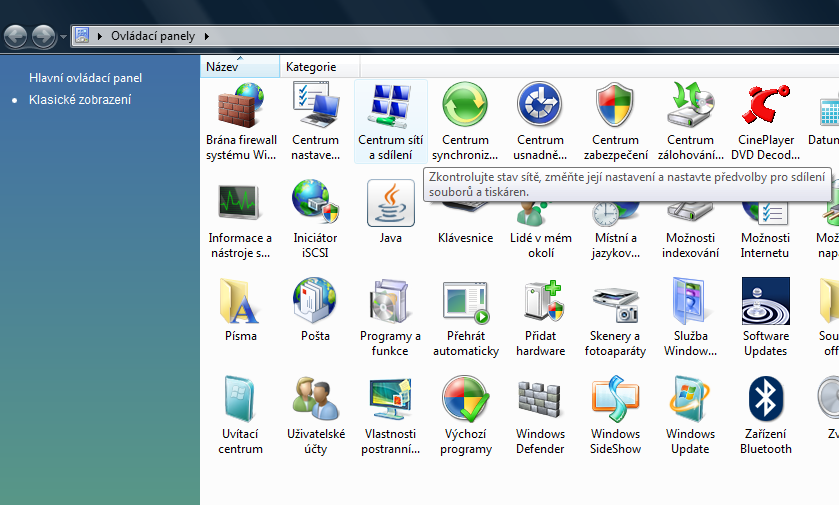Open Zařízení Bluetooth icon
This screenshot has height=505, width=839.
tap(766, 399)
